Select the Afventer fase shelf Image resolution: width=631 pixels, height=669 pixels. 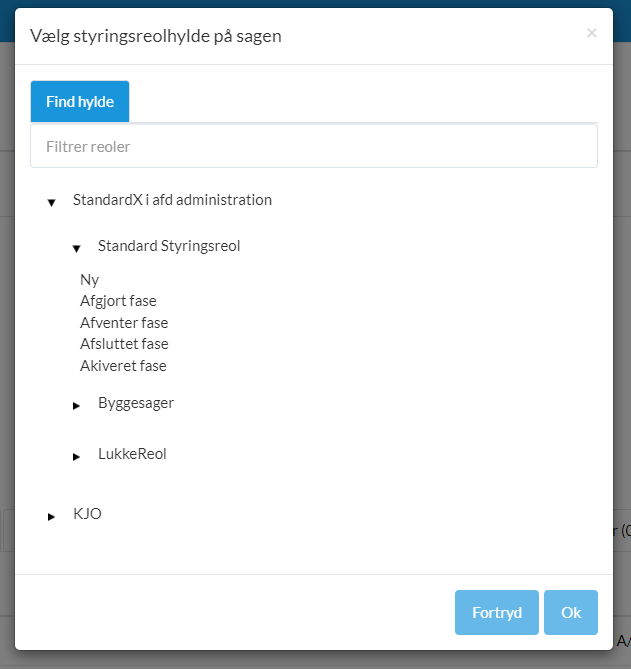pyautogui.click(x=124, y=323)
